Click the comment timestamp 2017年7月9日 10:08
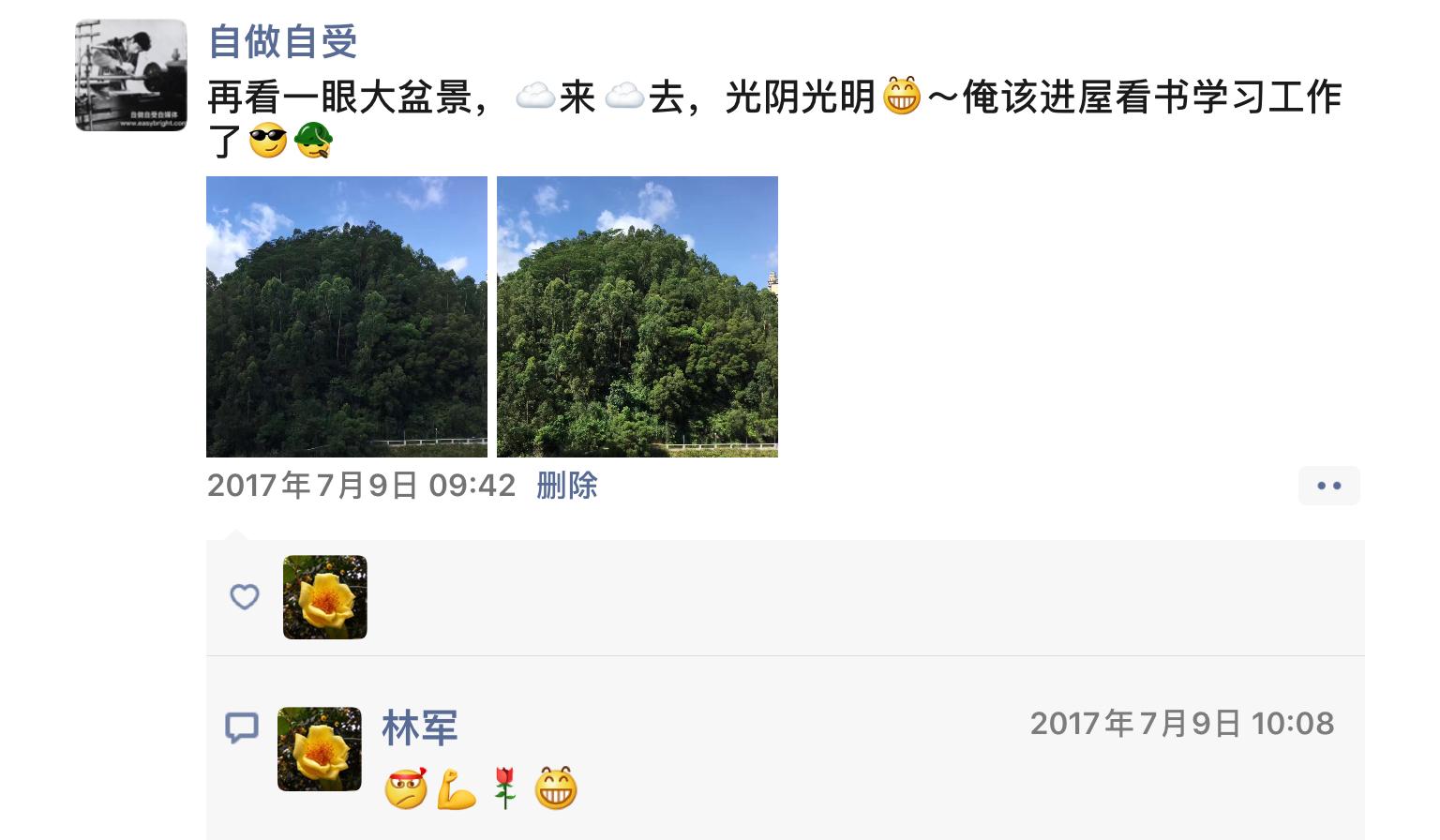 click(x=1182, y=724)
